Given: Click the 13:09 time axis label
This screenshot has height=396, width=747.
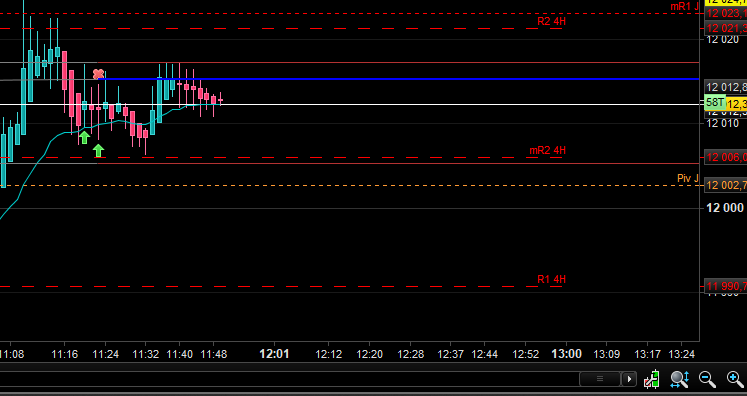Looking at the screenshot, I should (606, 354).
